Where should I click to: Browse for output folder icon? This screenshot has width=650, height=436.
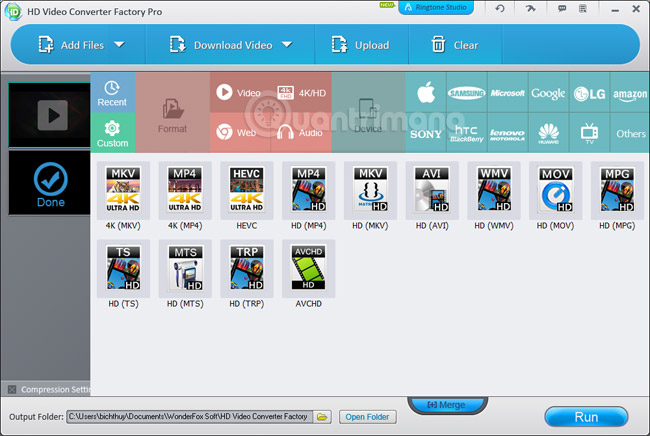pos(323,417)
